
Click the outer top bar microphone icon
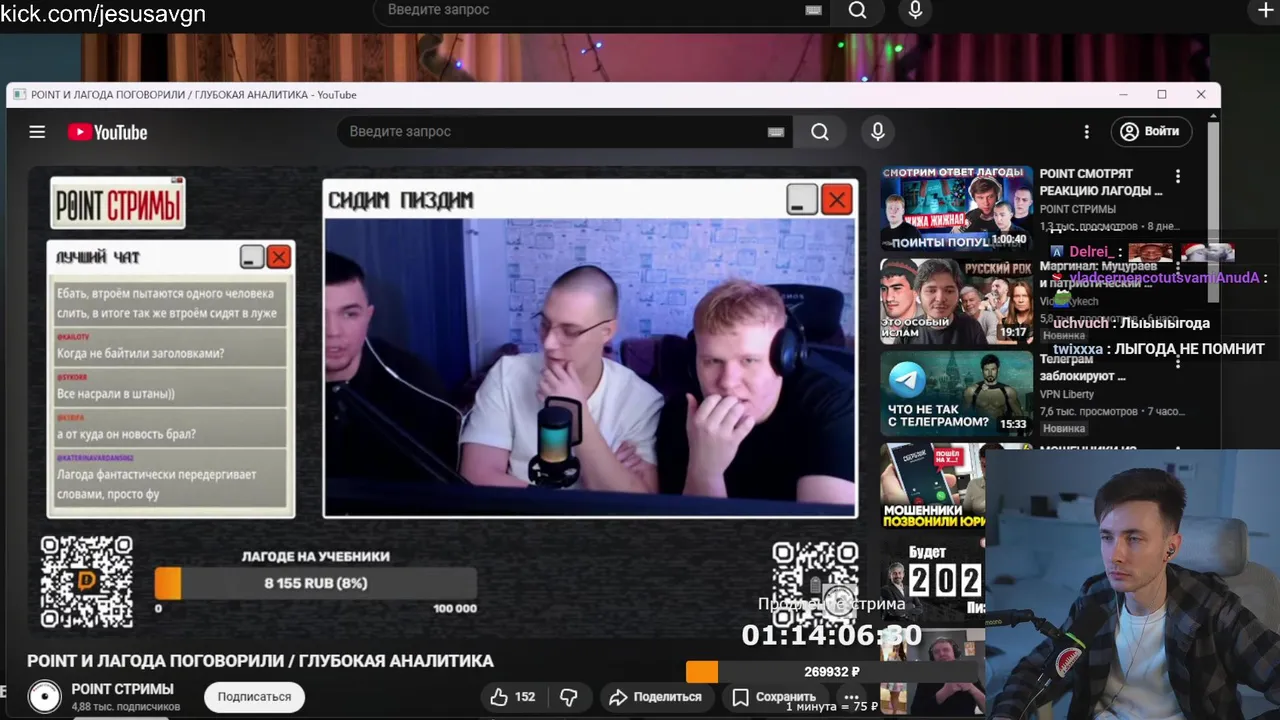[x=915, y=10]
